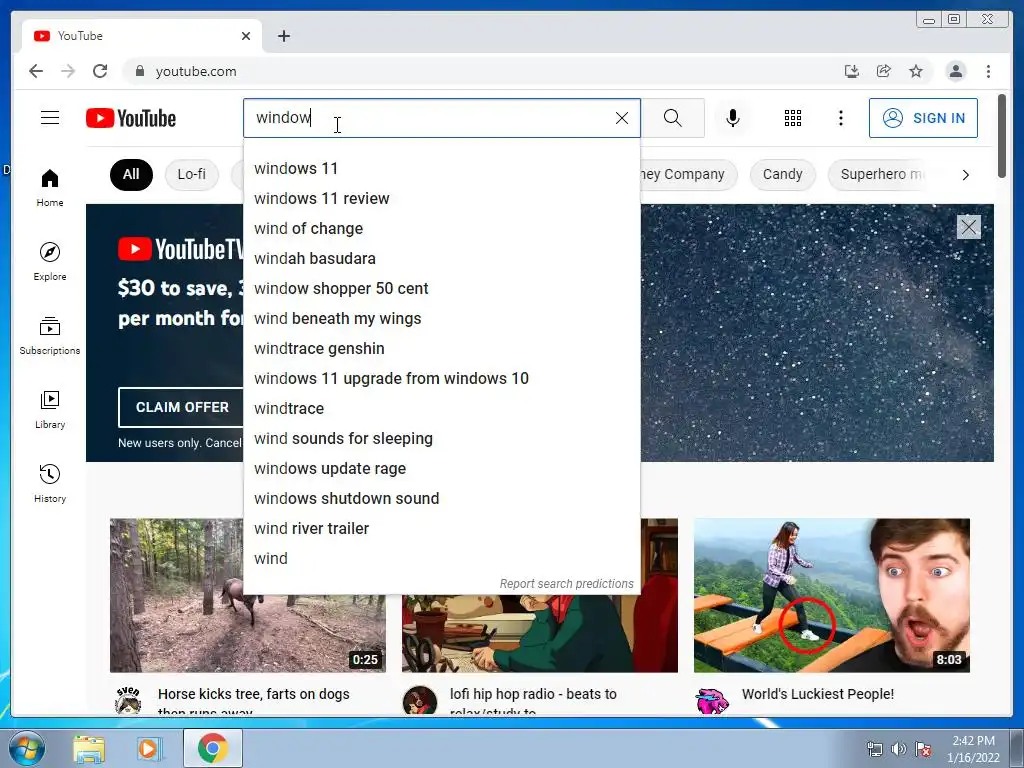Image resolution: width=1024 pixels, height=768 pixels.
Task: Choose suggestion windows 11
Action: tap(441, 168)
